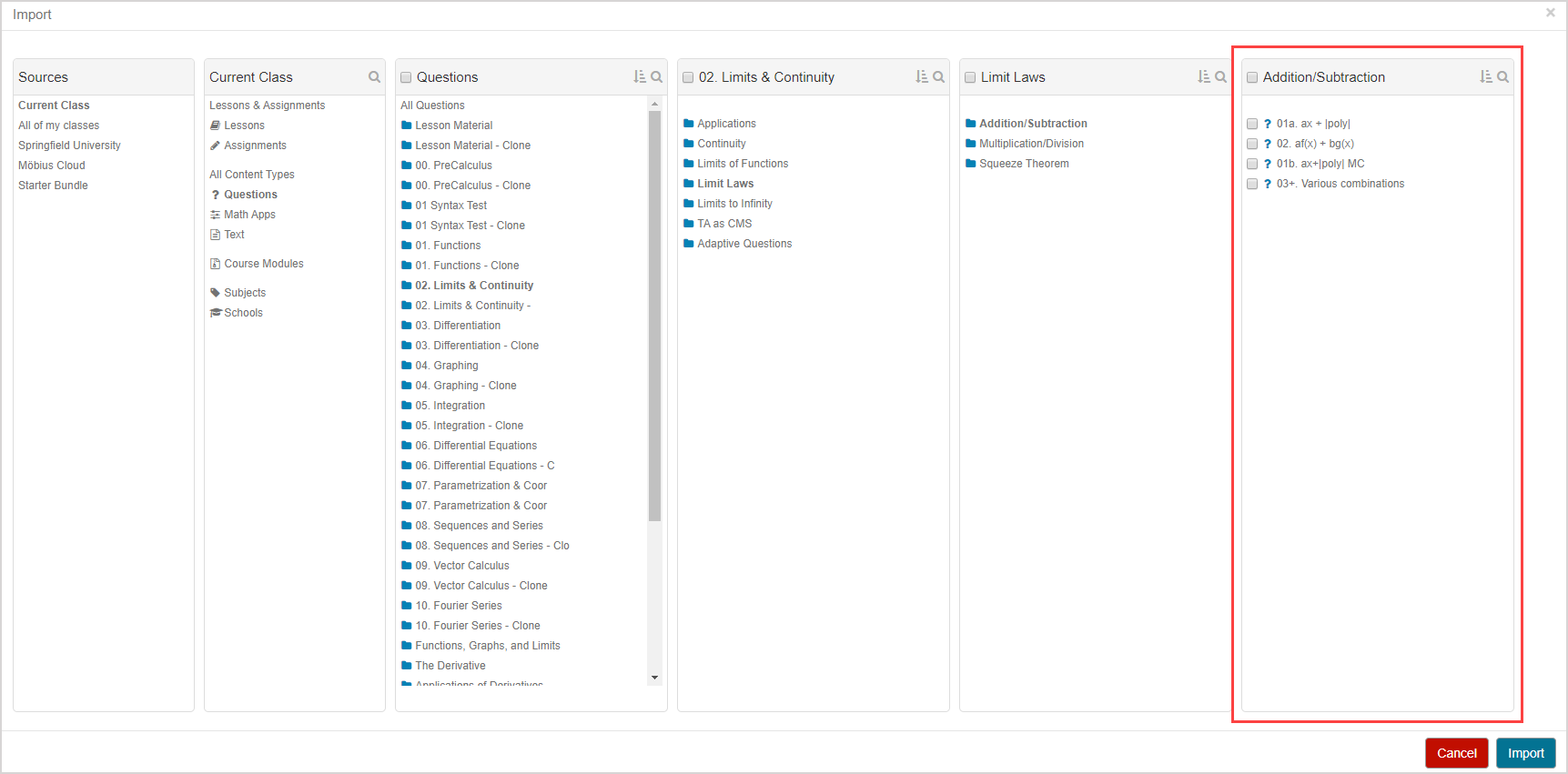Toggle select-all checkbox in Addition/Subtraction header
Screen dimensions: 1568x774
[1252, 77]
